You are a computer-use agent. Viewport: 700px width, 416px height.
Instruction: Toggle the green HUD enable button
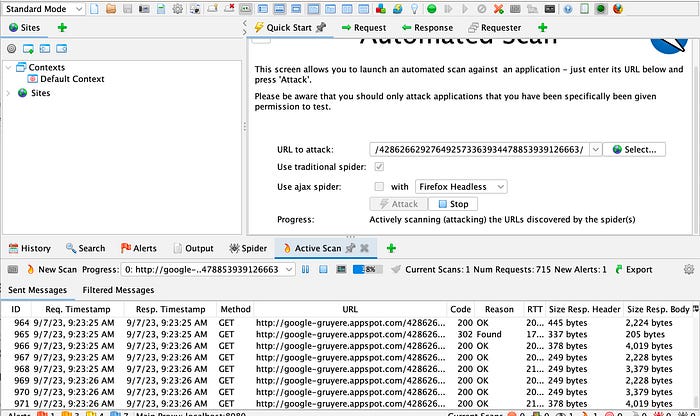pos(601,8)
